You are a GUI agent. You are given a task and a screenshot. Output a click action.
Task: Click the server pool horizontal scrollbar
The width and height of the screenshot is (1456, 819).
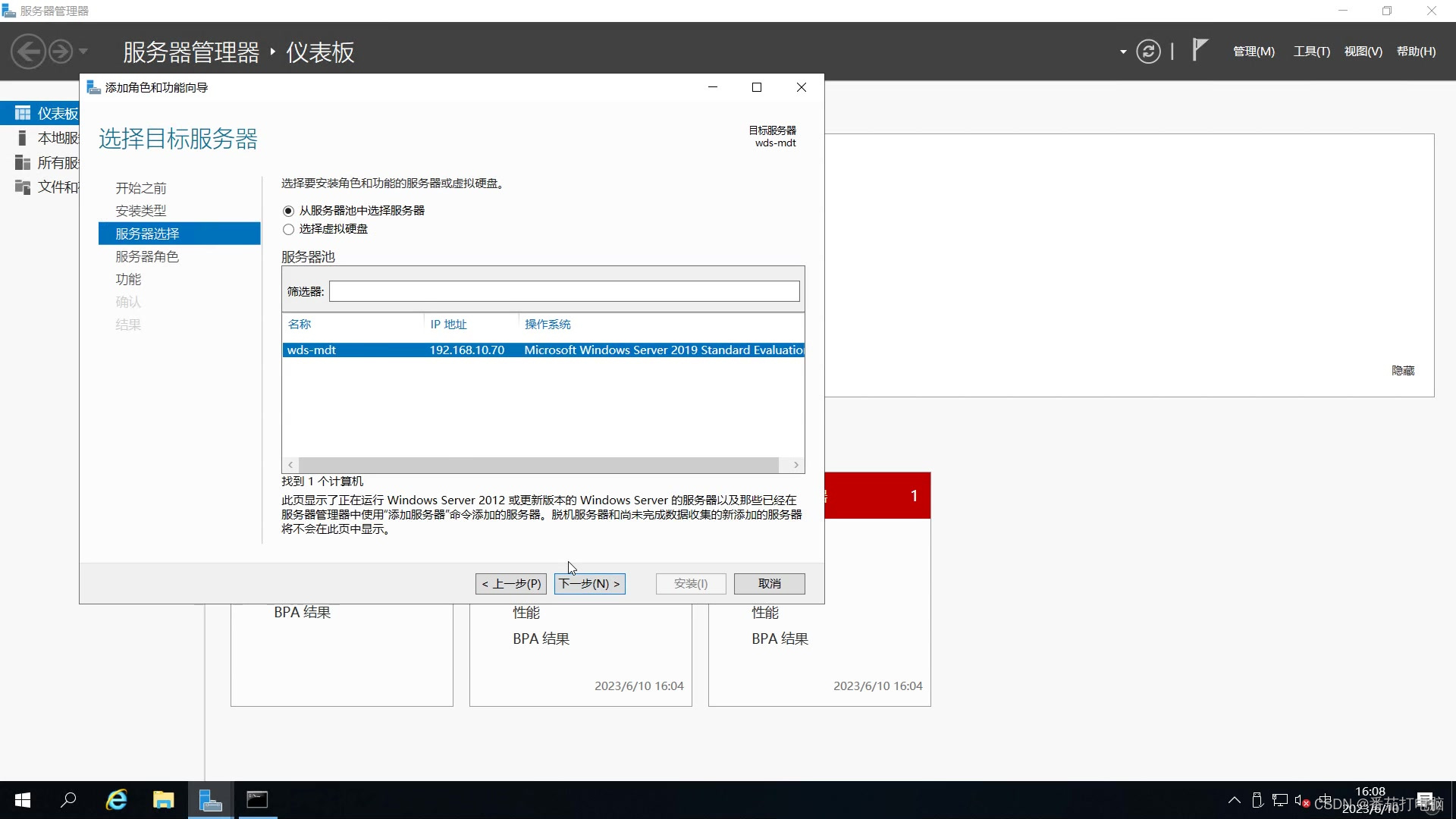click(x=538, y=465)
